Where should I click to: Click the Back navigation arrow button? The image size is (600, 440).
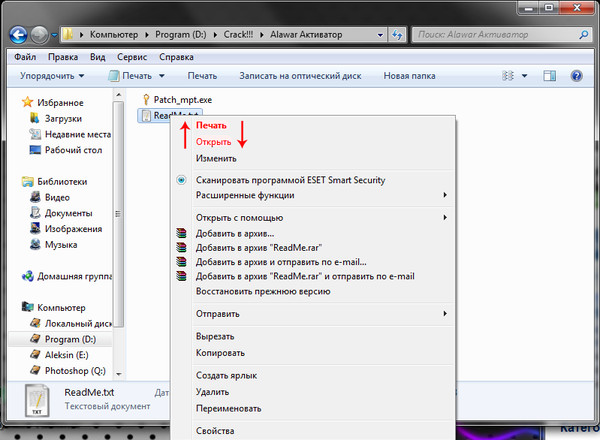(17, 32)
